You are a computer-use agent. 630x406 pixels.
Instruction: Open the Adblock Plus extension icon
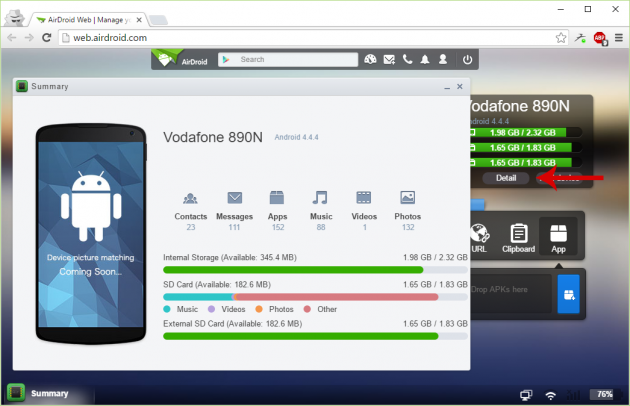[600, 38]
